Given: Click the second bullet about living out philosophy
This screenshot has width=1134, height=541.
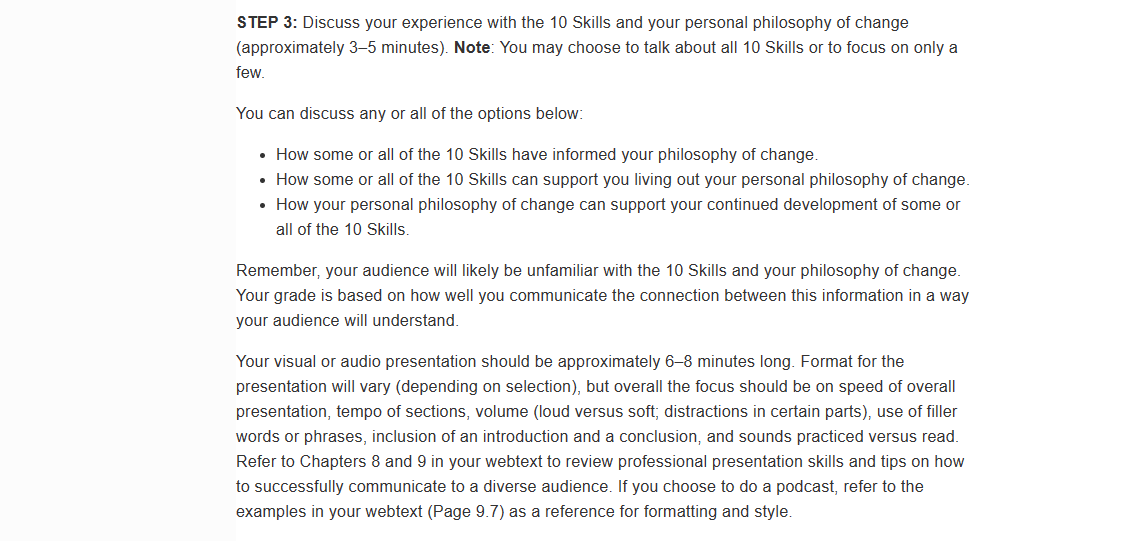Looking at the screenshot, I should tap(623, 179).
